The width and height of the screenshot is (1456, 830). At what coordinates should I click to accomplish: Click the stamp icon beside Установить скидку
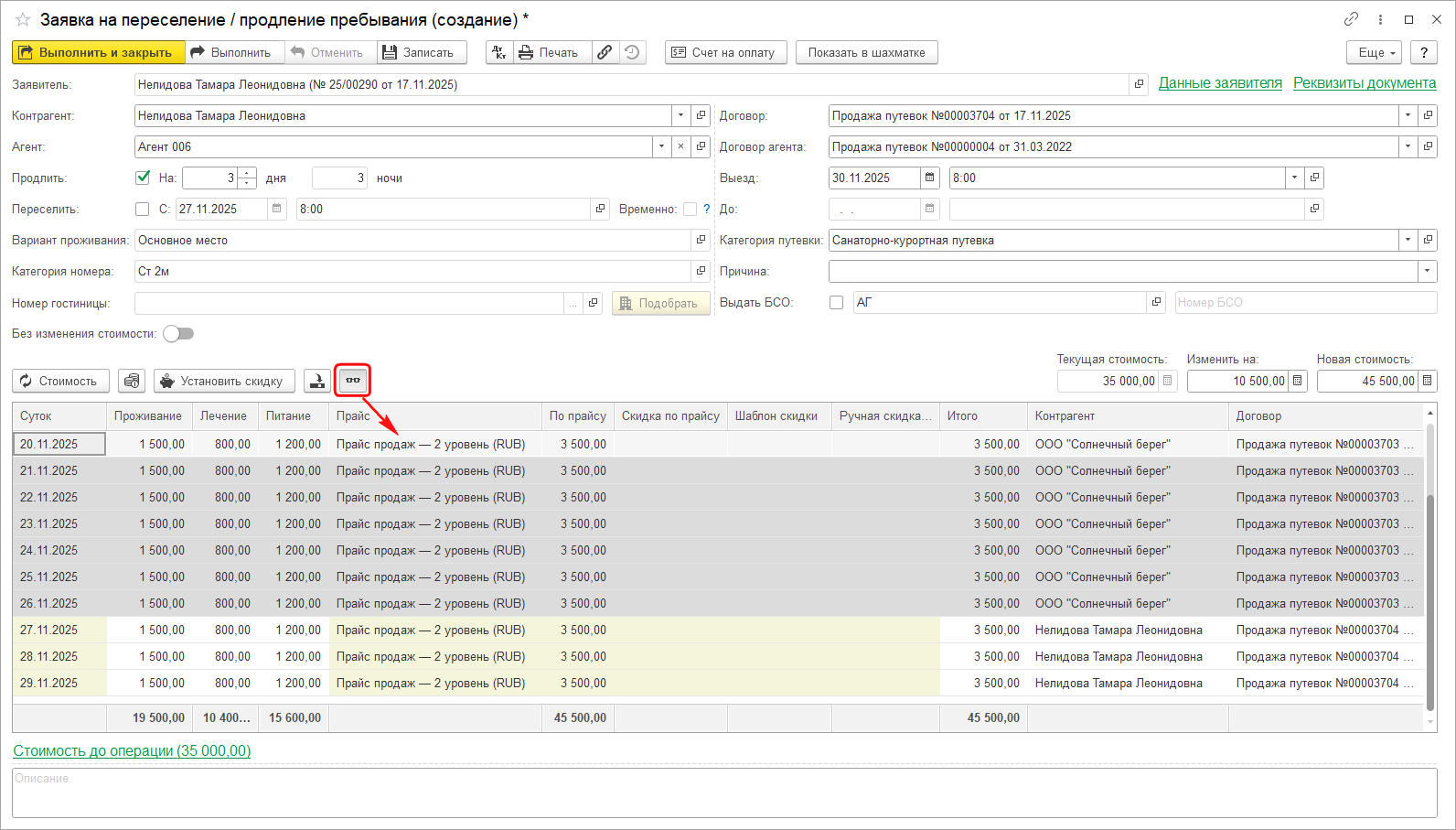pyautogui.click(x=317, y=381)
